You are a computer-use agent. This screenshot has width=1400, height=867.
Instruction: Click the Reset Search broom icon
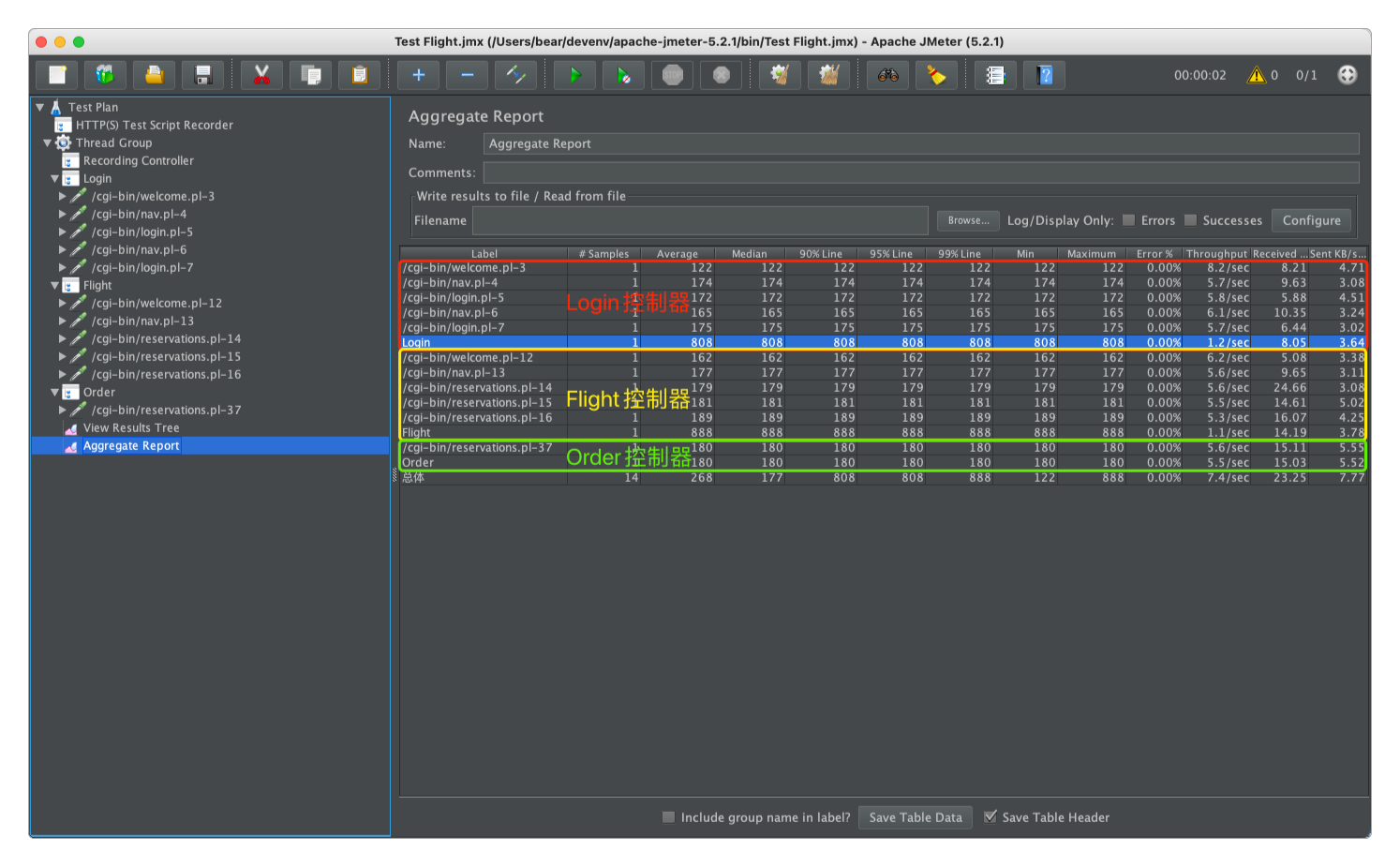(936, 75)
